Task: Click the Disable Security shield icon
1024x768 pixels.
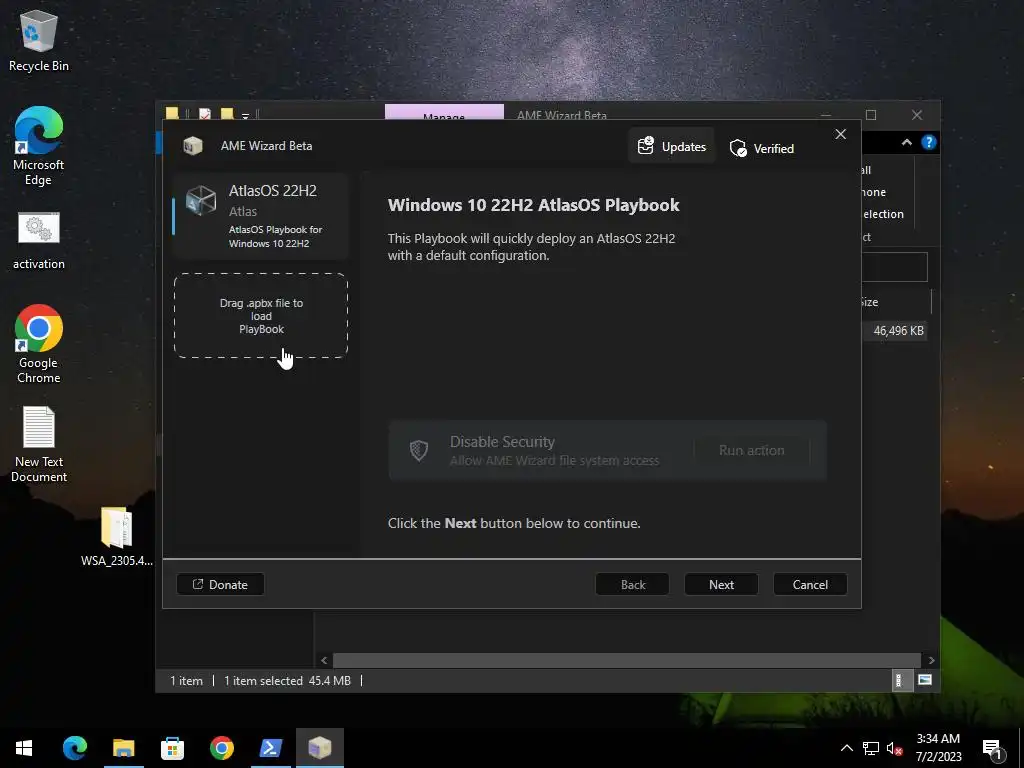Action: [x=419, y=450]
